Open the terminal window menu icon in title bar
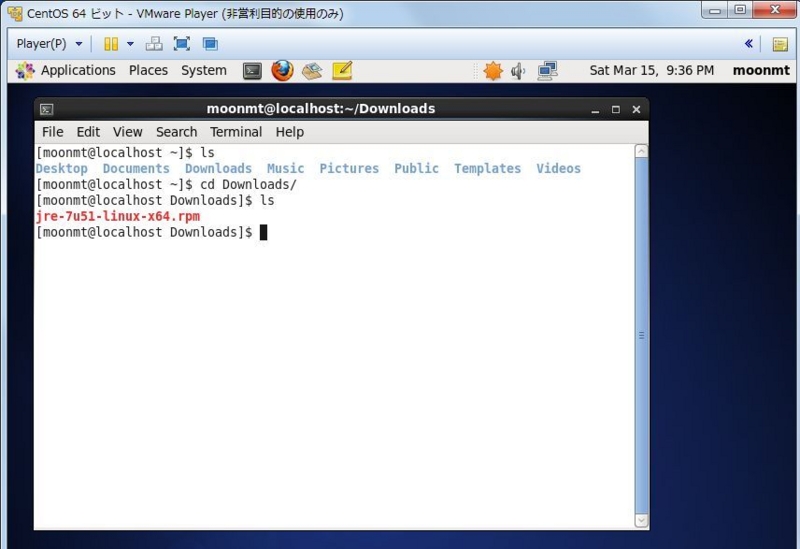 pyautogui.click(x=46, y=109)
